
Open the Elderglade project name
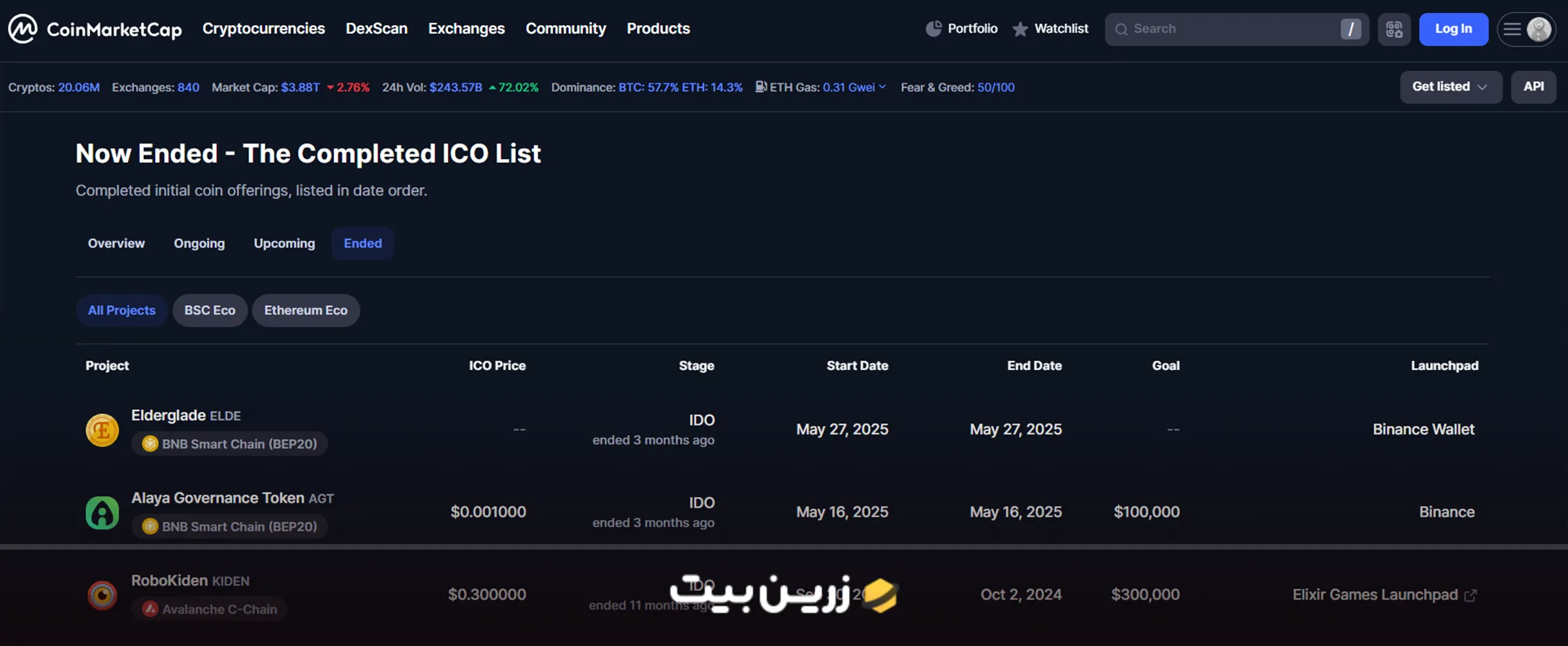pyautogui.click(x=169, y=415)
